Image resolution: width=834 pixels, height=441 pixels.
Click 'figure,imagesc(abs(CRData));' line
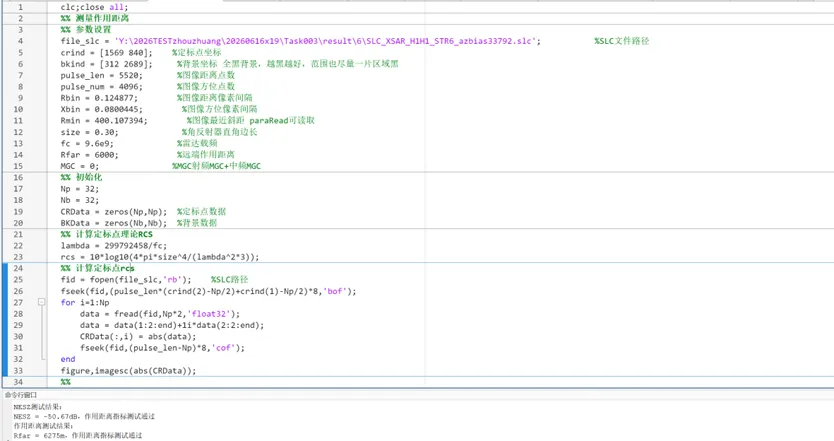pos(128,371)
